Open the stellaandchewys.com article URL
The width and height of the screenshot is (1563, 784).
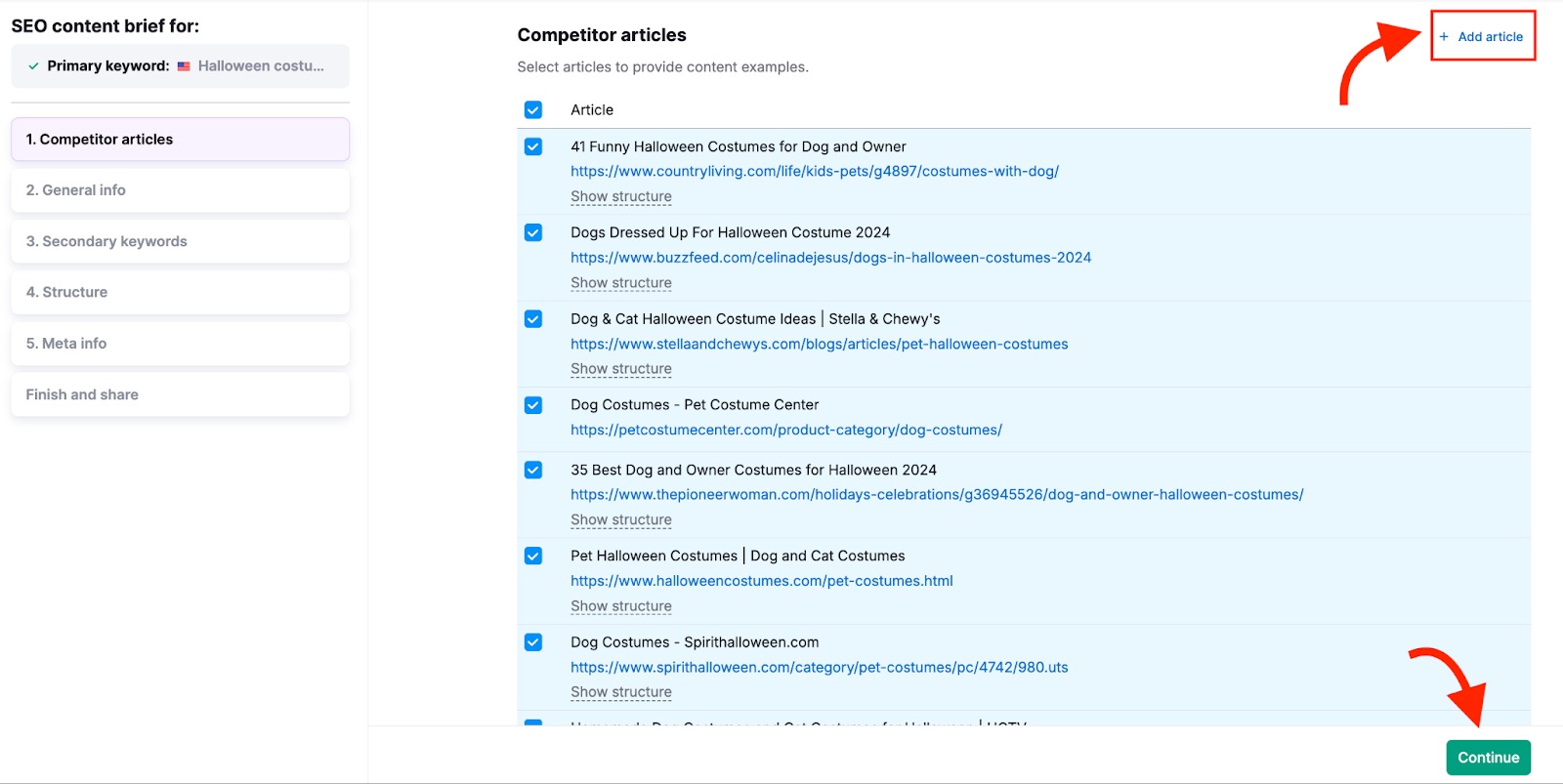coord(819,345)
